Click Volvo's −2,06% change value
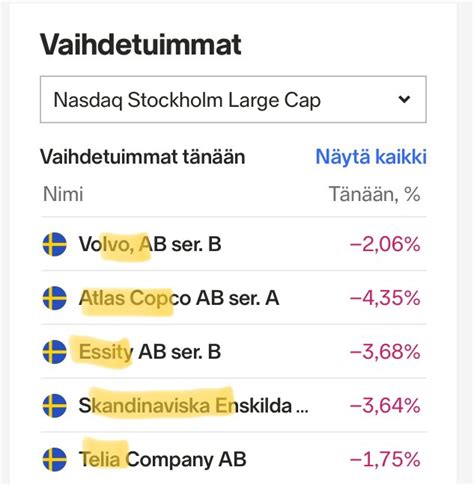 click(385, 244)
